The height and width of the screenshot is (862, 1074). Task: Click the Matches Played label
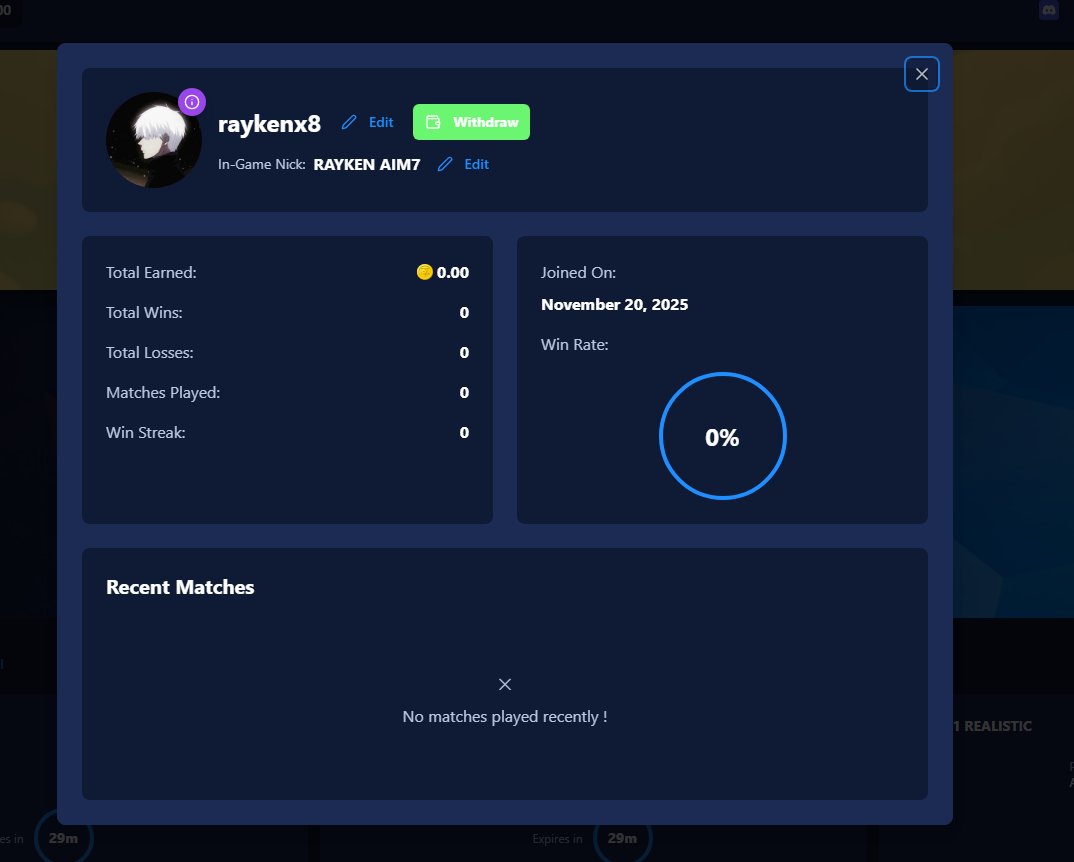(x=163, y=393)
